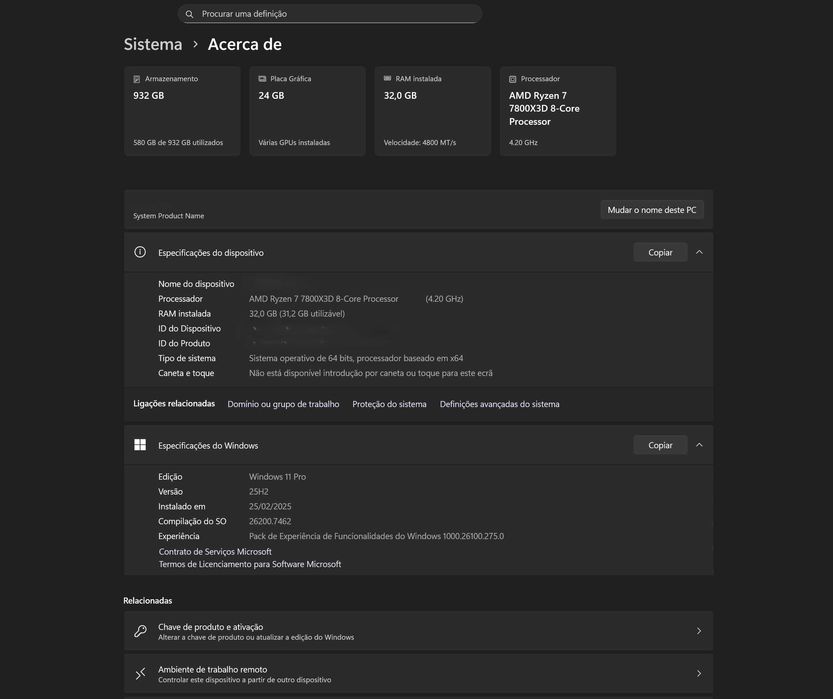The height and width of the screenshot is (699, 833).
Task: Click the search magnifier icon
Action: coord(189,14)
